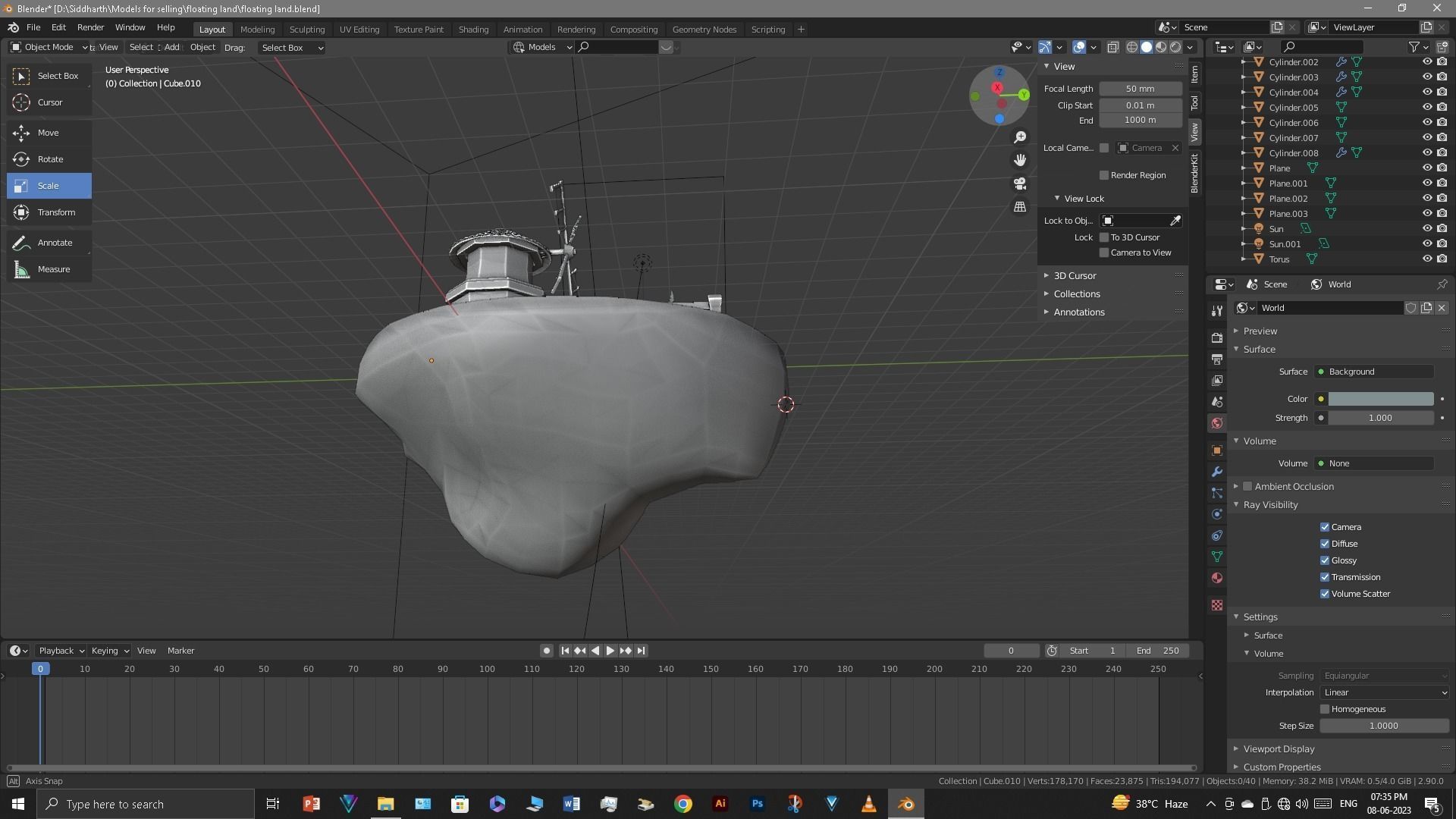Enable Camera to View checkbox
The height and width of the screenshot is (819, 1456).
coord(1104,253)
